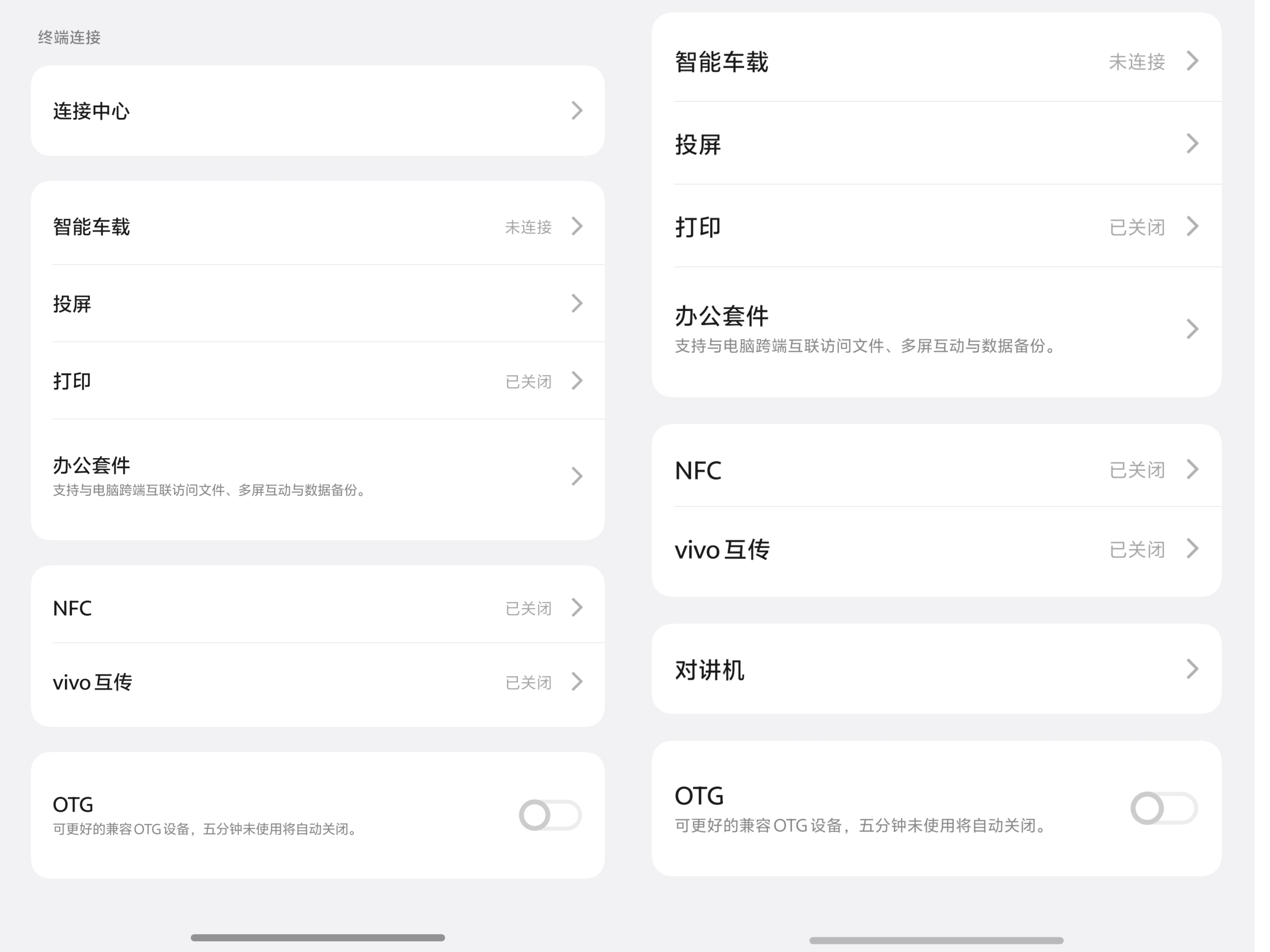Tap 已关闭 status in right 打印 row
The height and width of the screenshot is (952, 1270).
[x=1137, y=227]
